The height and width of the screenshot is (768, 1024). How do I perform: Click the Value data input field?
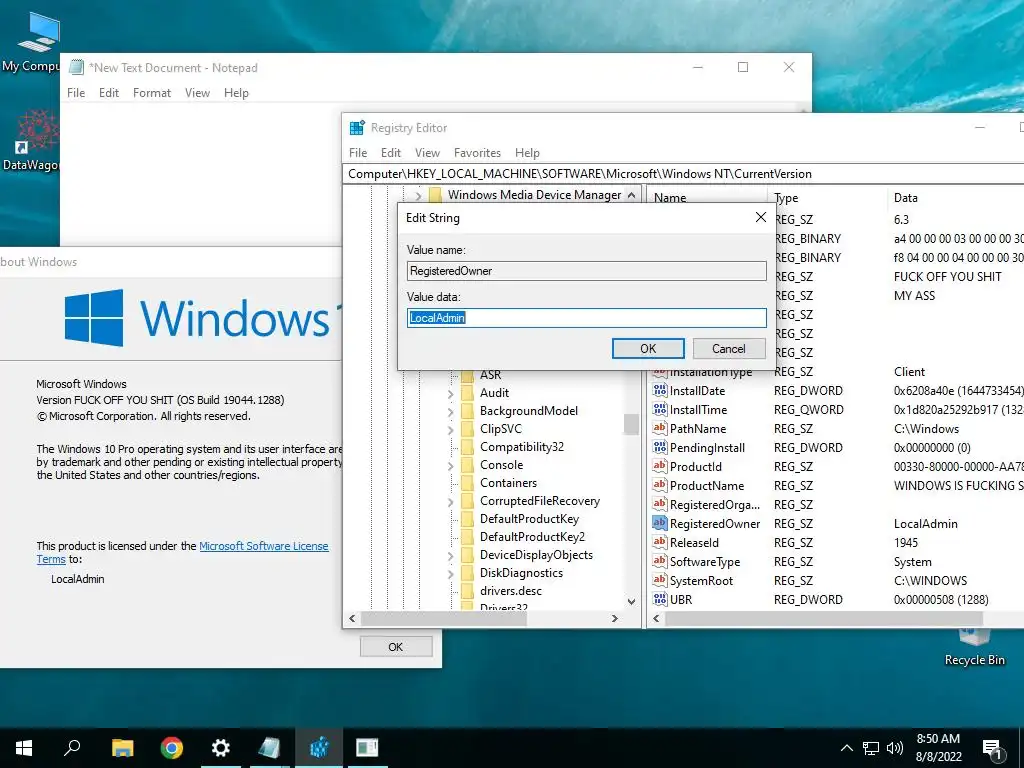[586, 318]
